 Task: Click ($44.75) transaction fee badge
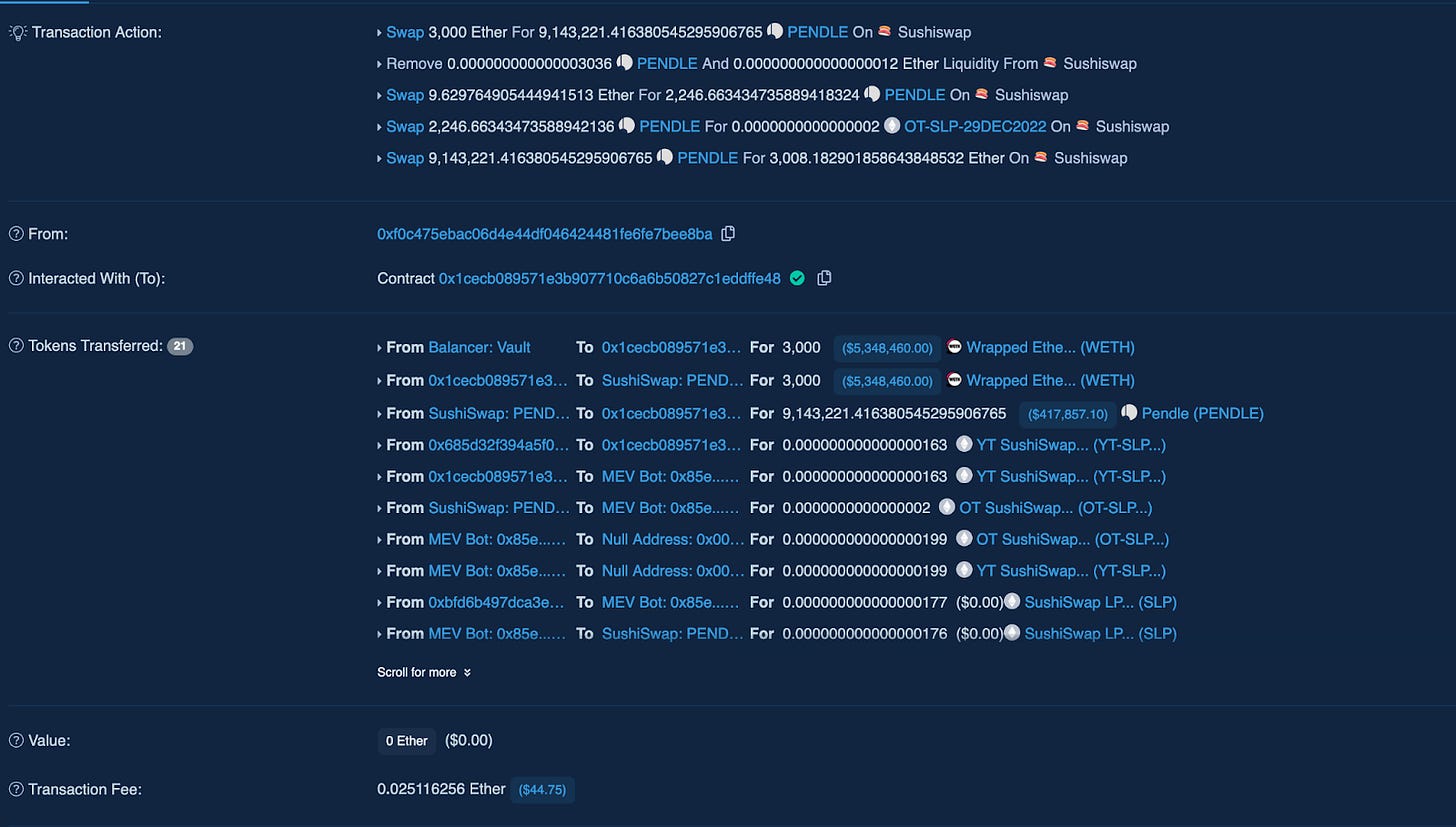pos(542,789)
